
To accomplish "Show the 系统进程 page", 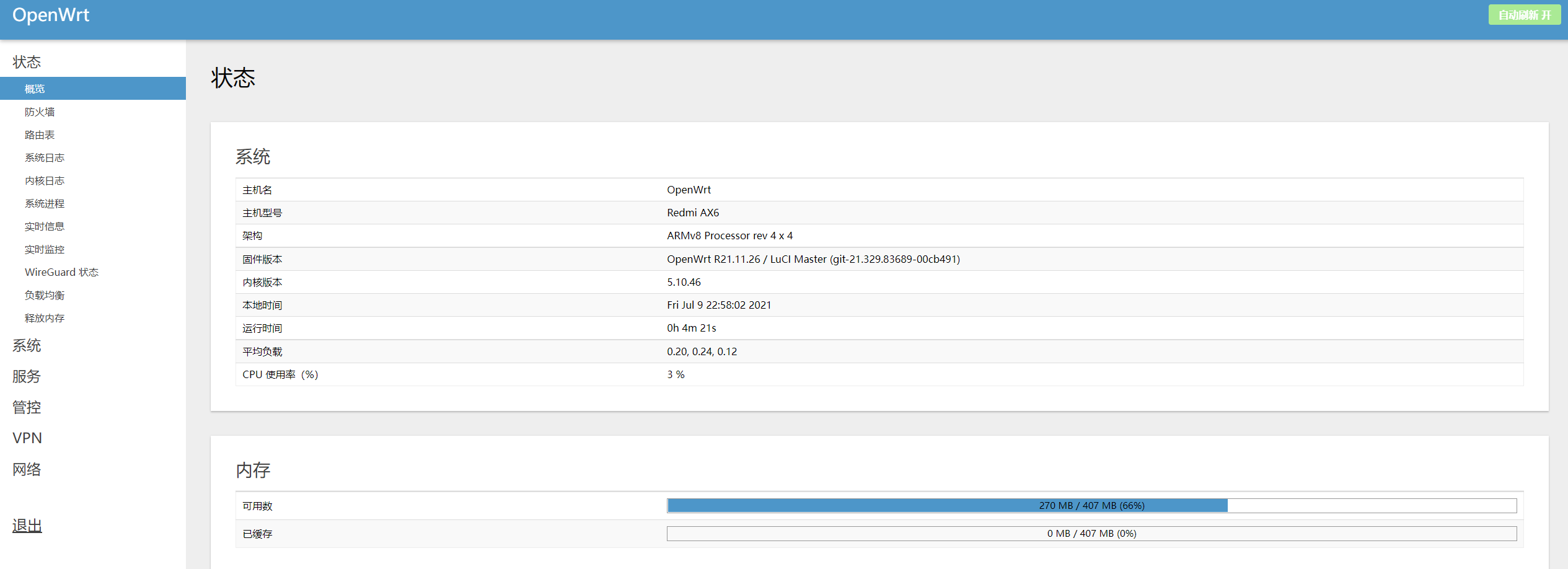I will click(45, 203).
